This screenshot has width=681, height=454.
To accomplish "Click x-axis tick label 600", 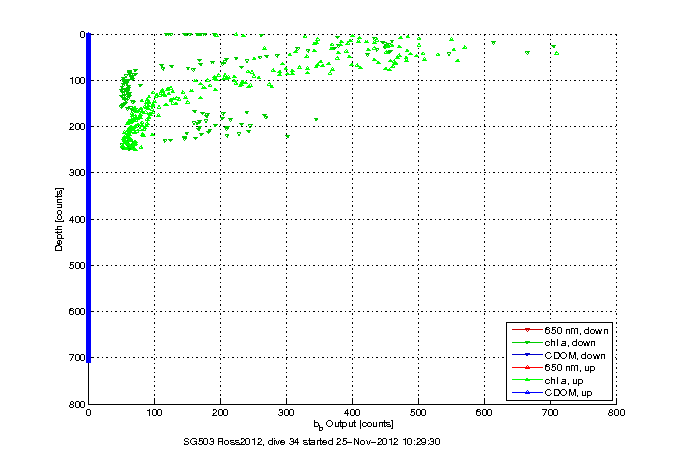I will [x=485, y=413].
